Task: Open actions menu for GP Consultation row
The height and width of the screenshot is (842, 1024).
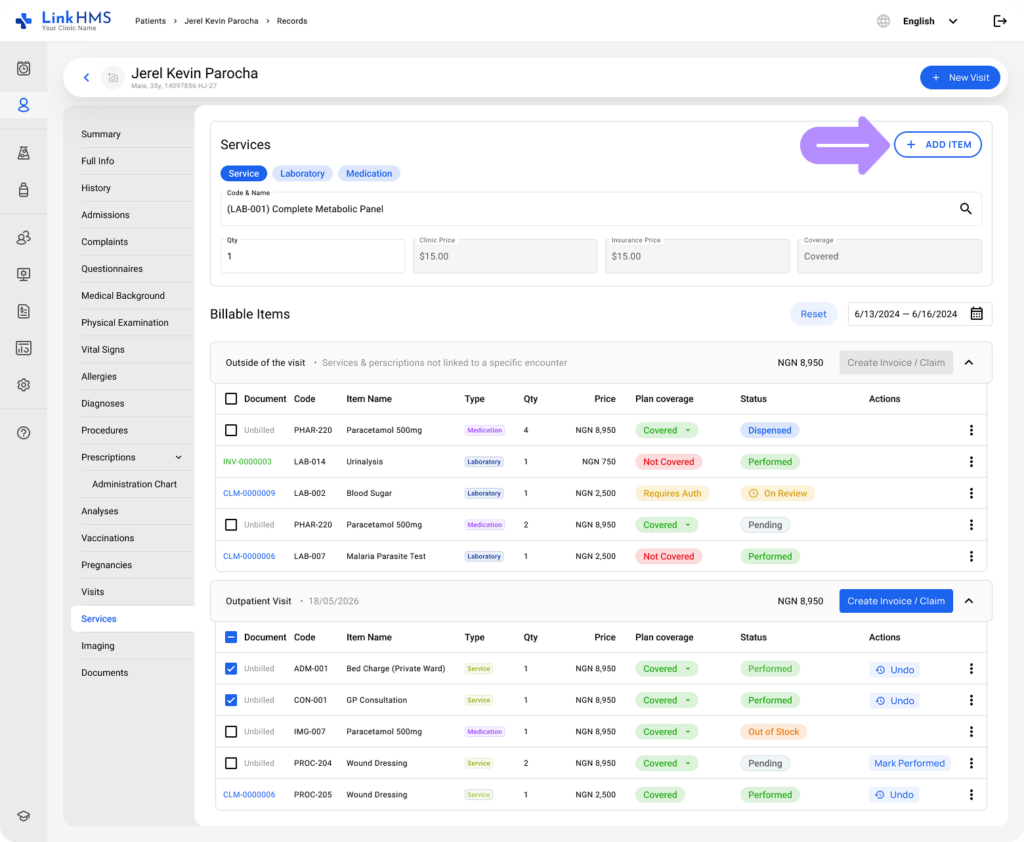Action: [x=971, y=700]
